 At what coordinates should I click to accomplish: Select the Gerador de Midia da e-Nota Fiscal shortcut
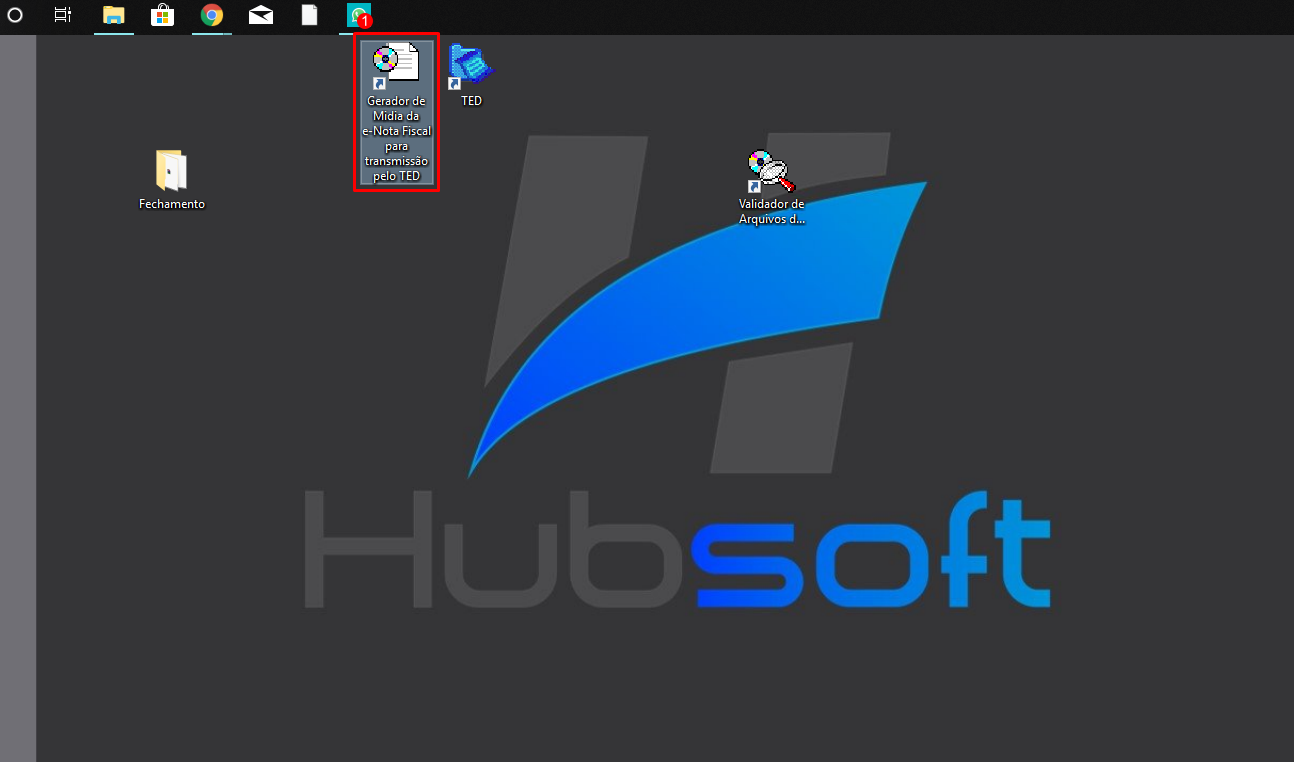(397, 112)
